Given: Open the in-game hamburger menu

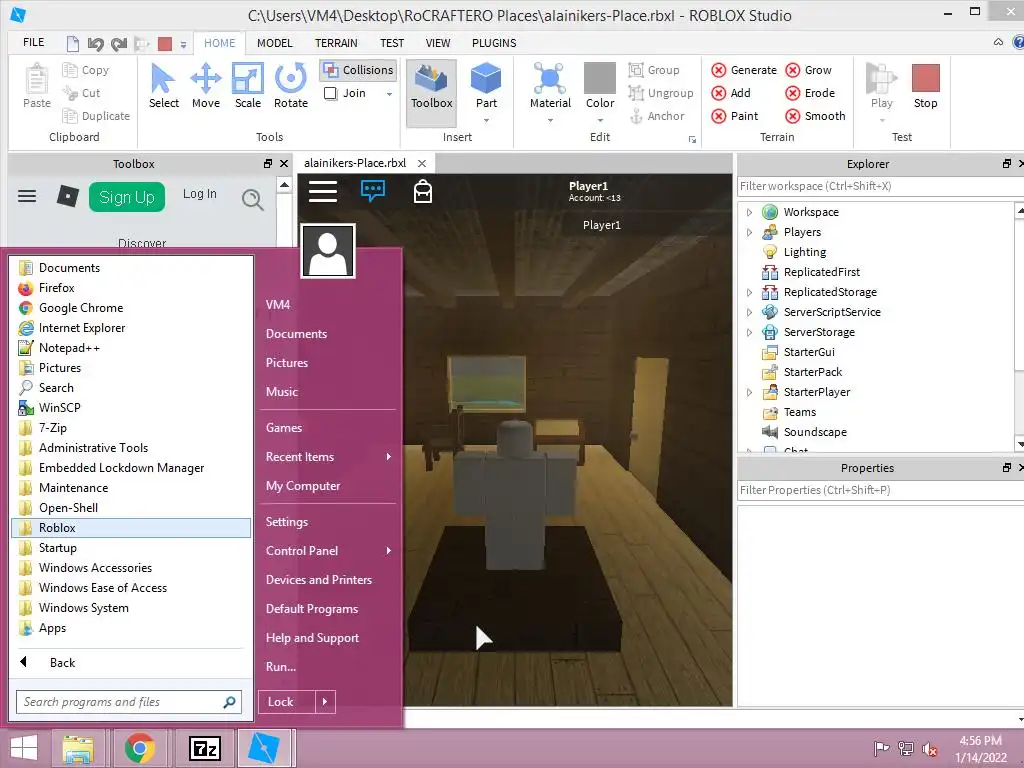Looking at the screenshot, I should [x=323, y=191].
